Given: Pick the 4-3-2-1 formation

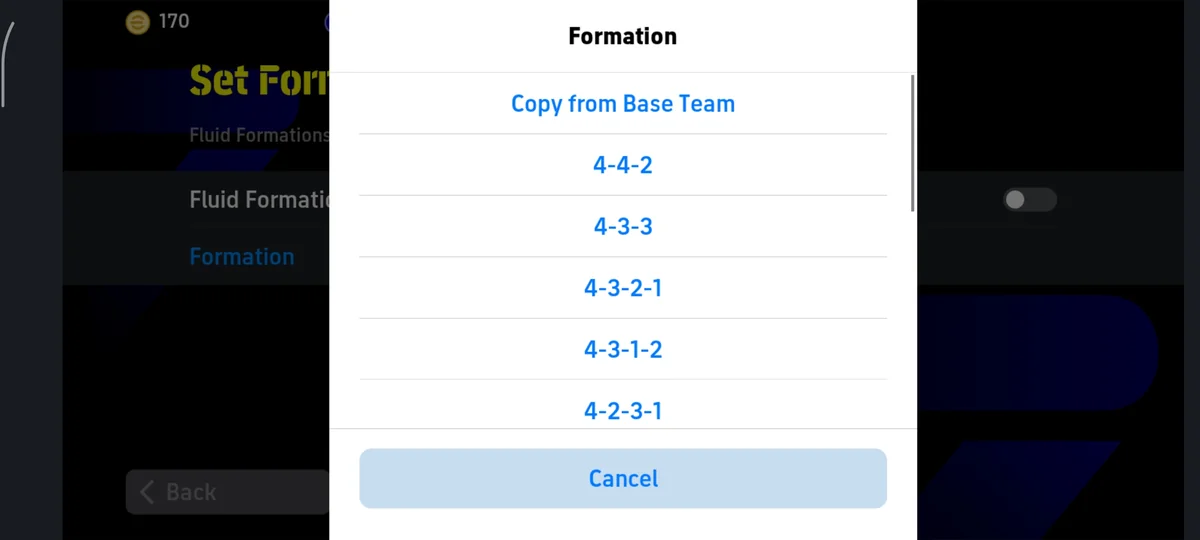Looking at the screenshot, I should click(x=623, y=288).
